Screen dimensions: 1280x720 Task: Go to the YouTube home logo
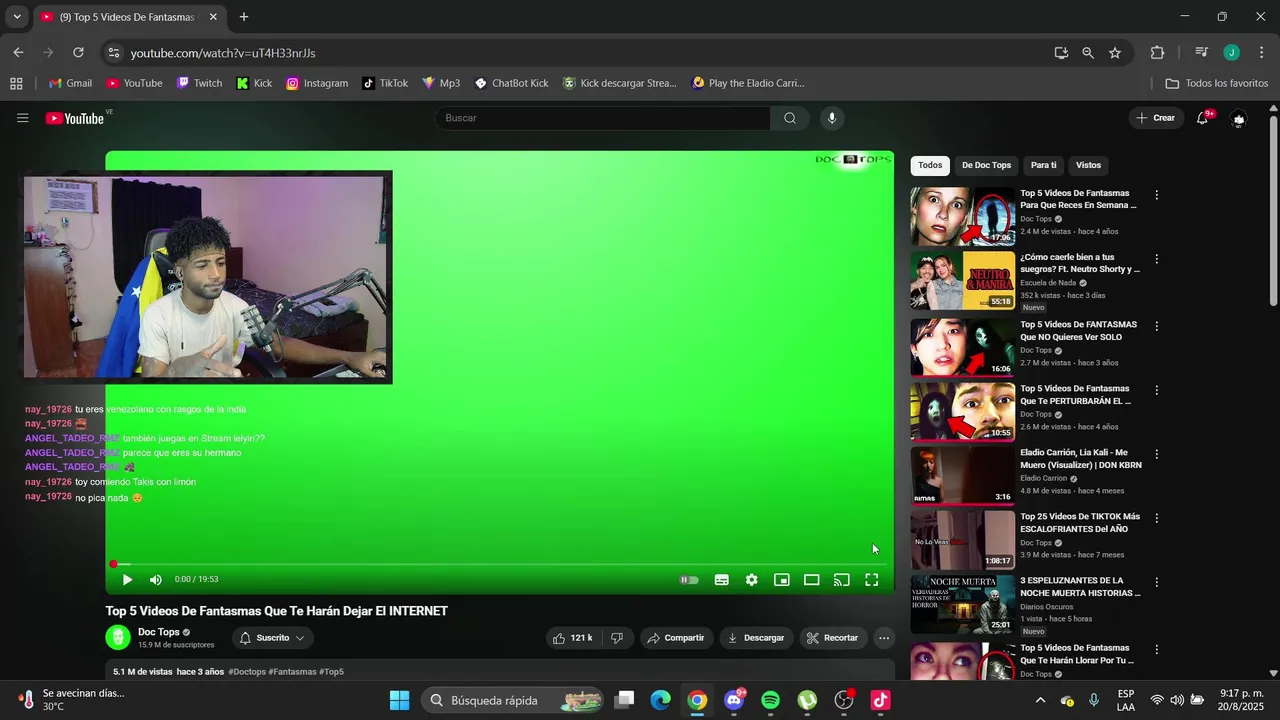point(75,118)
